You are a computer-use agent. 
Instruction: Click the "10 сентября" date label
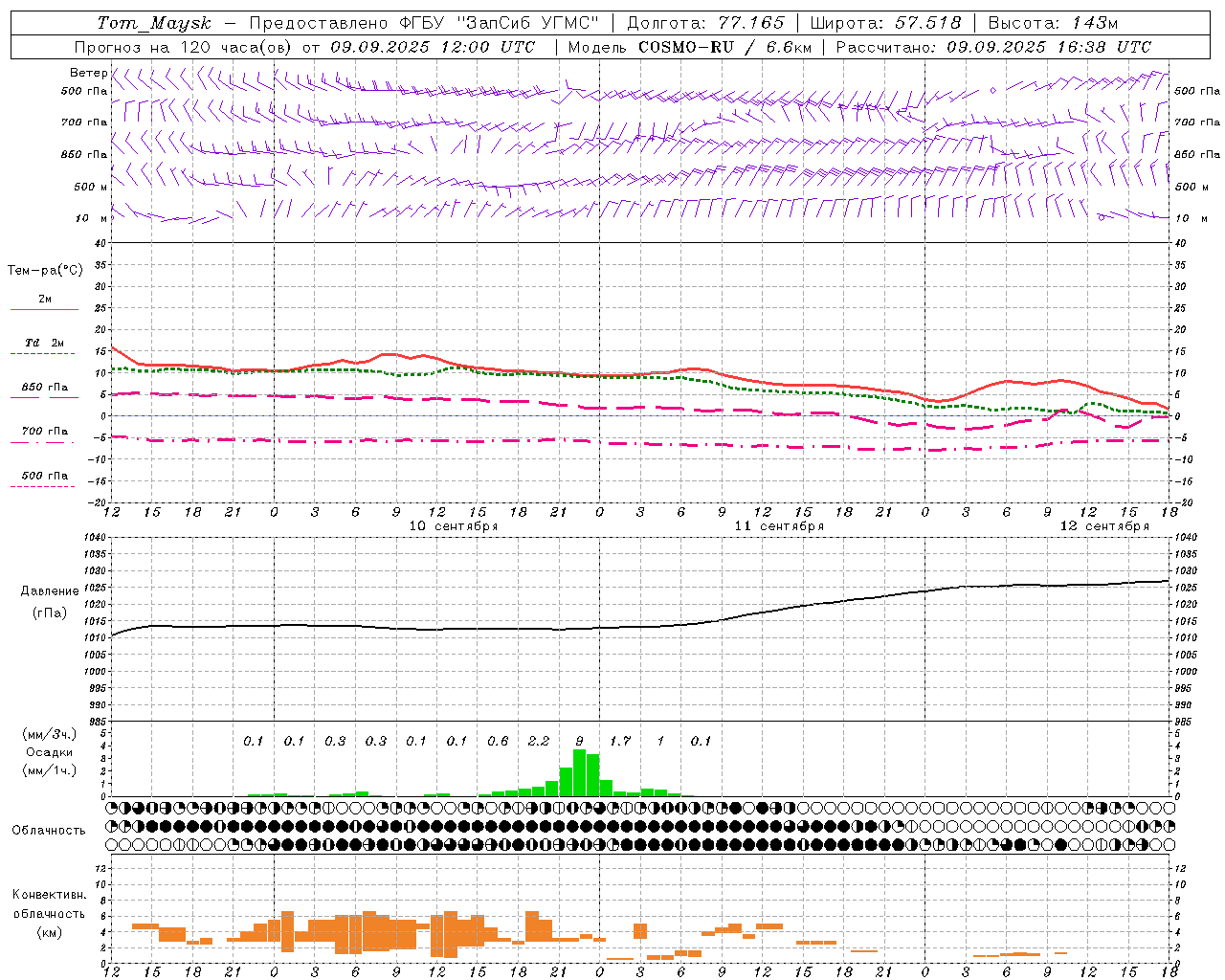[454, 526]
